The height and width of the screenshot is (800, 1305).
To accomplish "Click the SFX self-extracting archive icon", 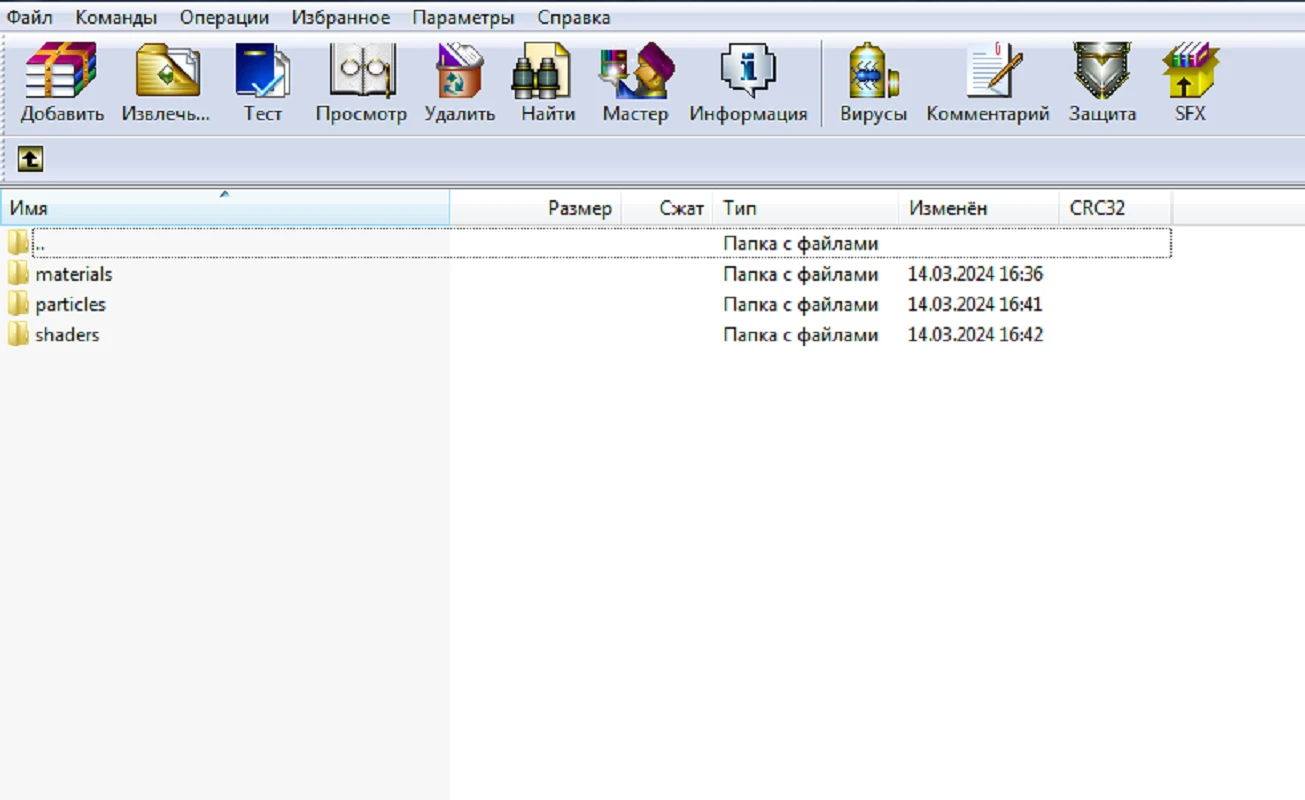I will [1191, 70].
